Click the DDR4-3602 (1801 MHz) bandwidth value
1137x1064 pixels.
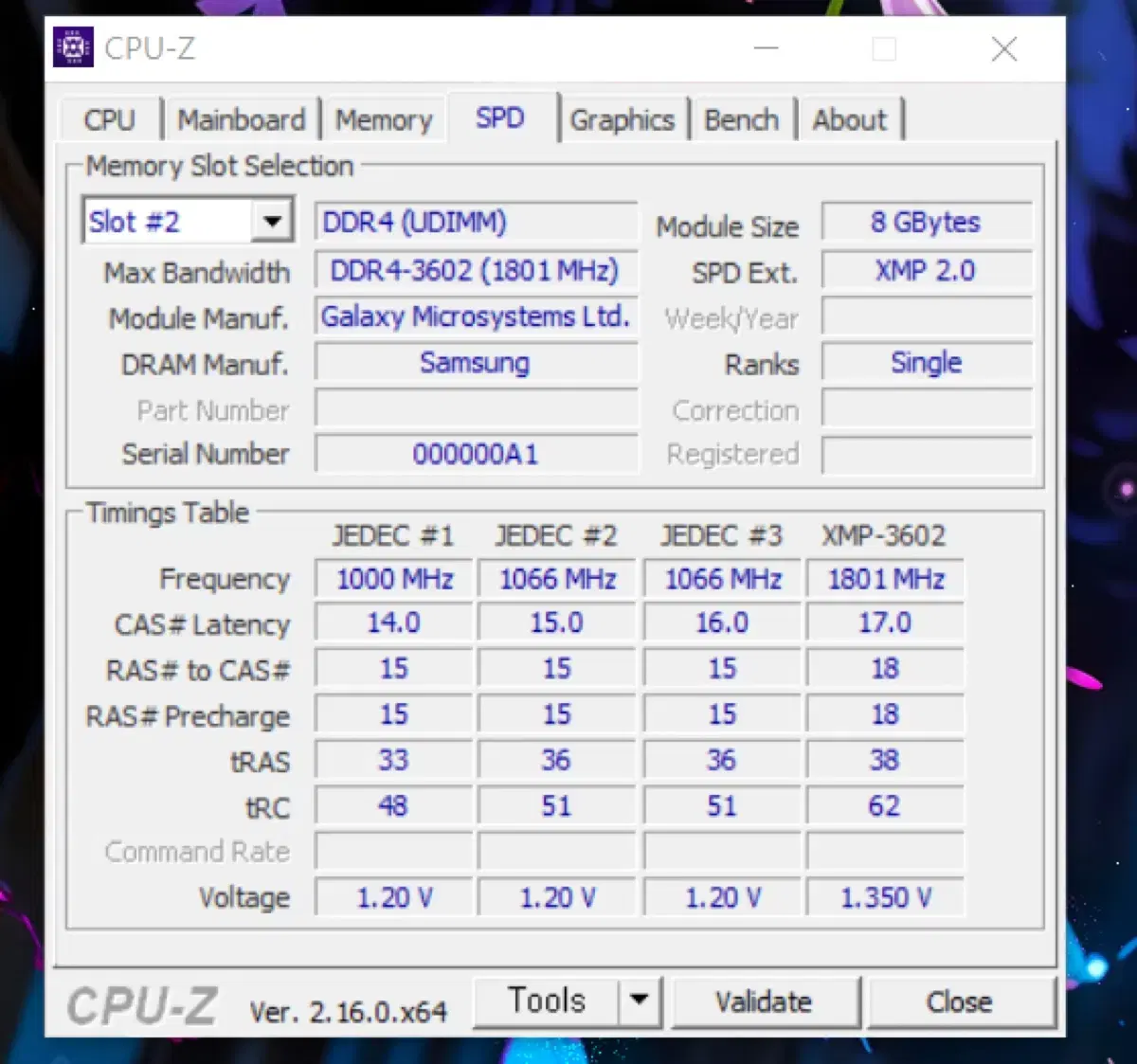(x=477, y=271)
